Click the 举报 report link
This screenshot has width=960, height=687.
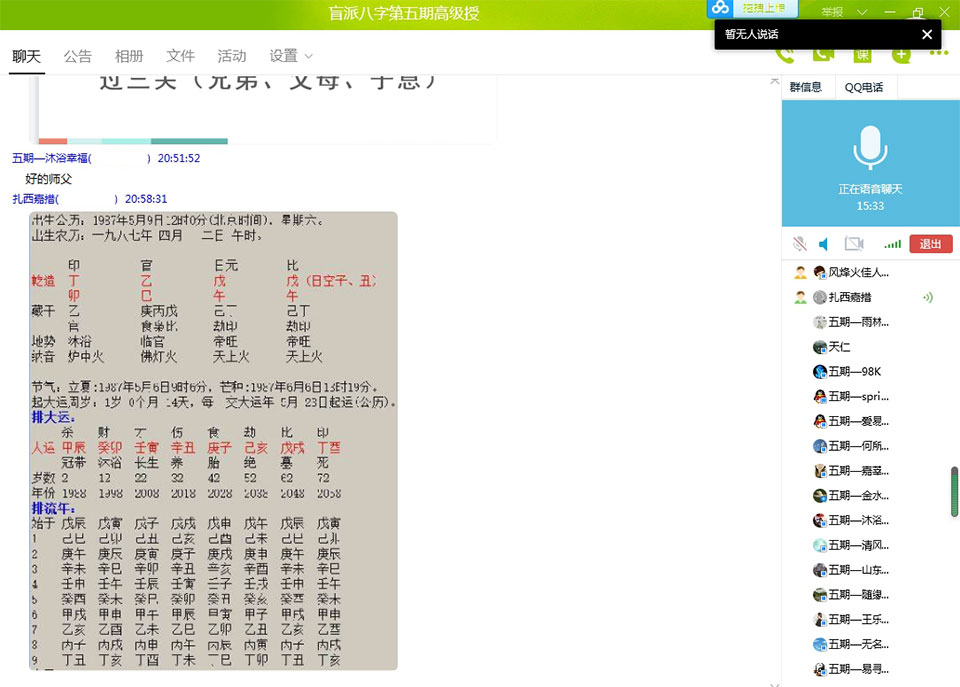pyautogui.click(x=832, y=12)
